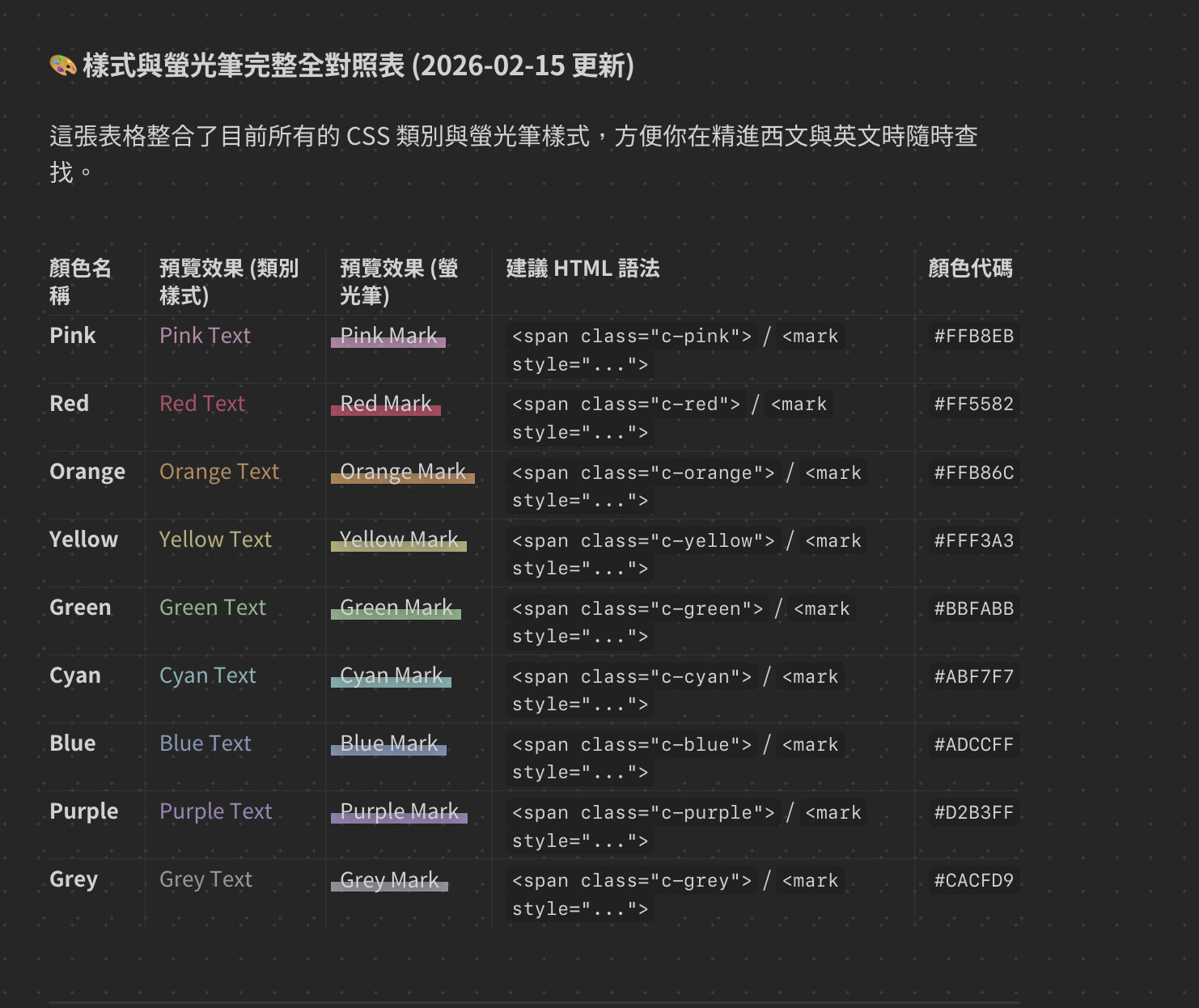This screenshot has height=1008, width=1199.
Task: Click the Blue Mark highlighter sample
Action: [389, 743]
